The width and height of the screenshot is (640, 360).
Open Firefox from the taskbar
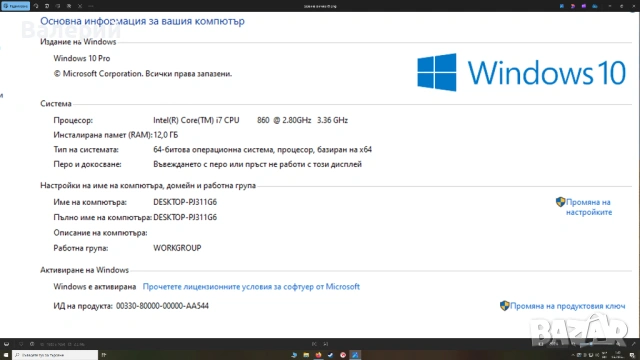pos(318,355)
